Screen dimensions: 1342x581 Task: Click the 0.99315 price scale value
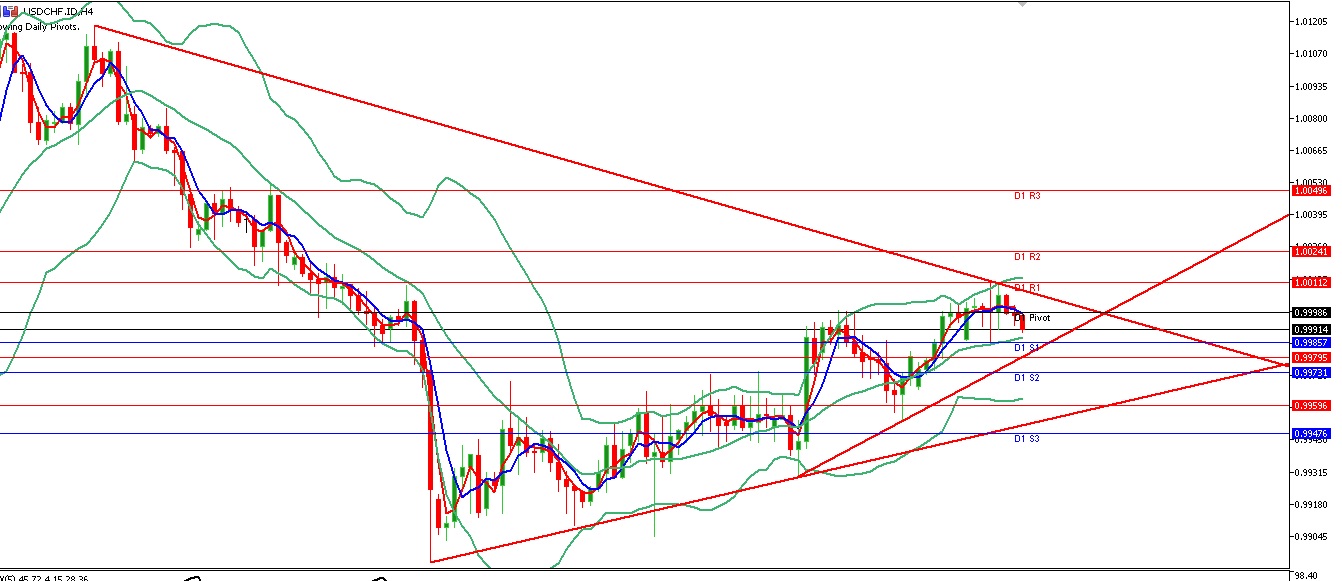click(1309, 472)
